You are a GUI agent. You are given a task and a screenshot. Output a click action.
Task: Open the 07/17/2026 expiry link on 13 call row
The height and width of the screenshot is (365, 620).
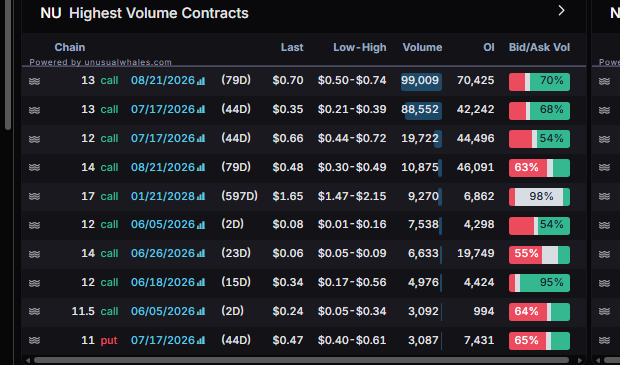163,110
